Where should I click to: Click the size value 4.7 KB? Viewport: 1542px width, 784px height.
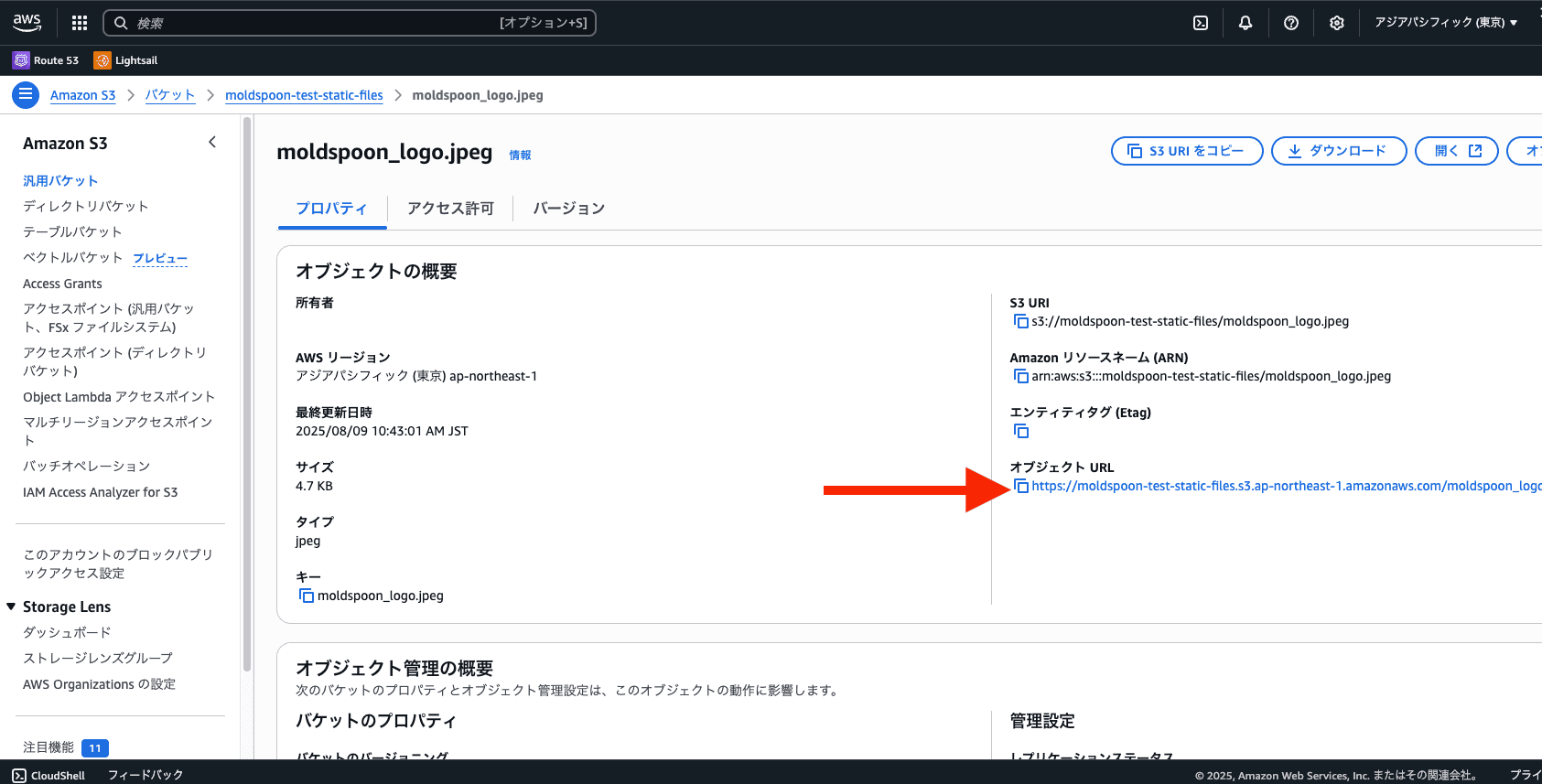(x=314, y=486)
